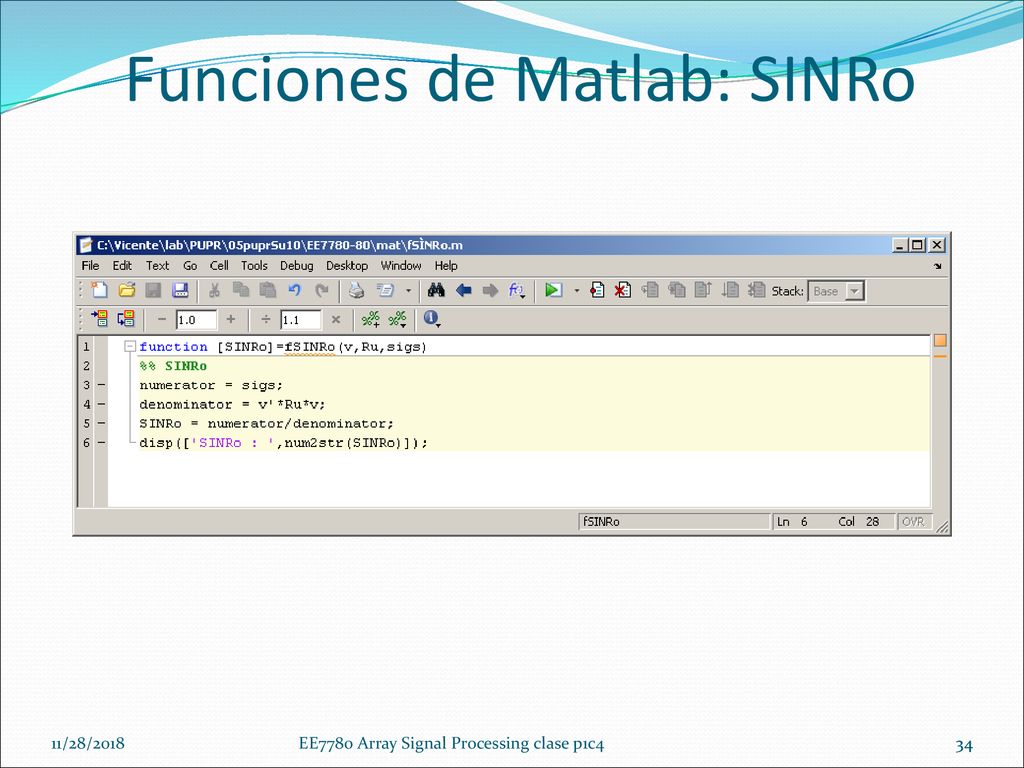The height and width of the screenshot is (768, 1024).
Task: Click the multiply button beside 1.1
Action: [x=336, y=319]
